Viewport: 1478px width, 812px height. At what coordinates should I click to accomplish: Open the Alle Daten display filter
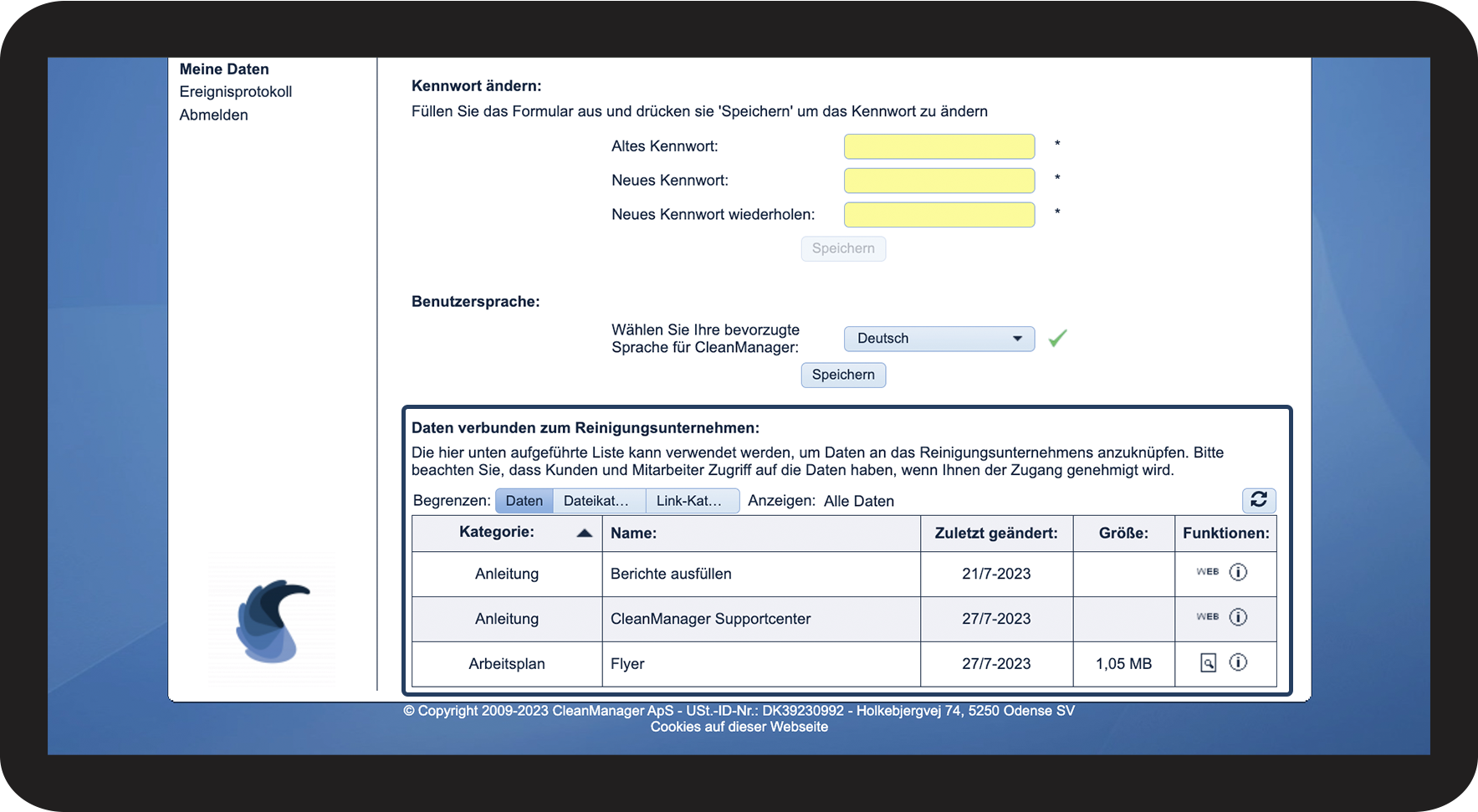(858, 501)
